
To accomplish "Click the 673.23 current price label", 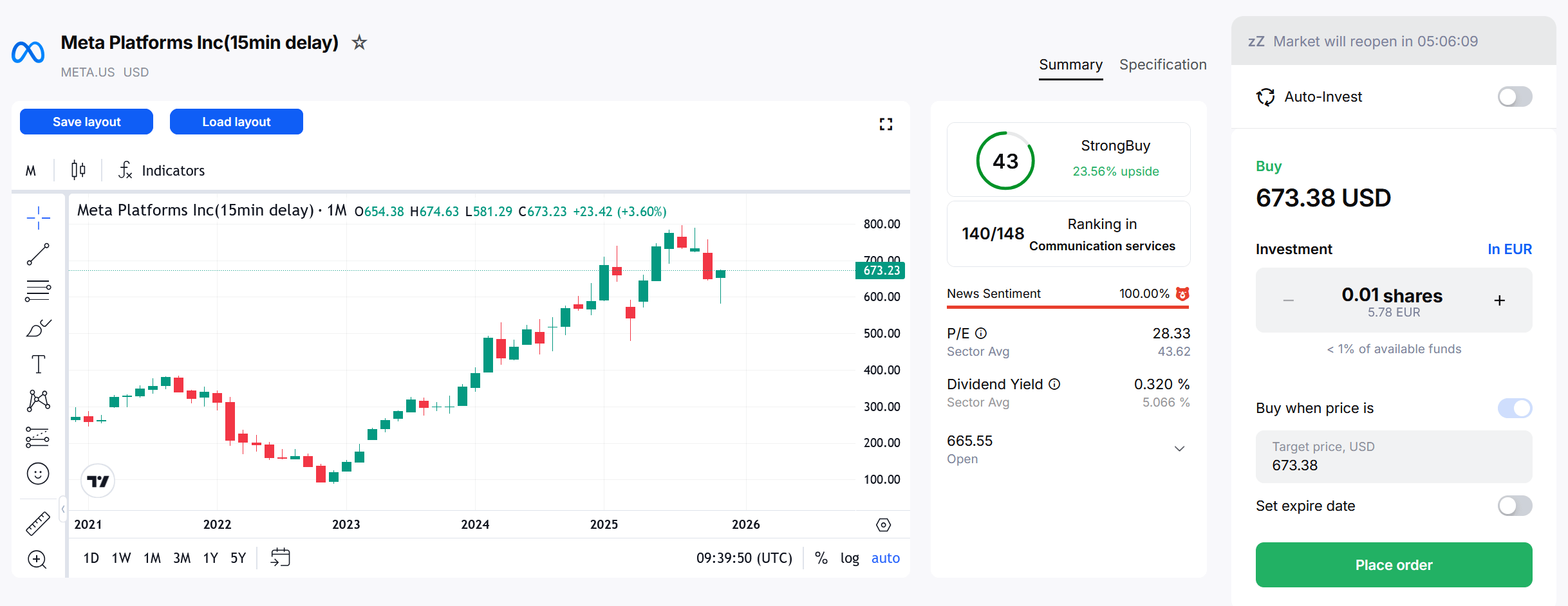I will coord(881,271).
